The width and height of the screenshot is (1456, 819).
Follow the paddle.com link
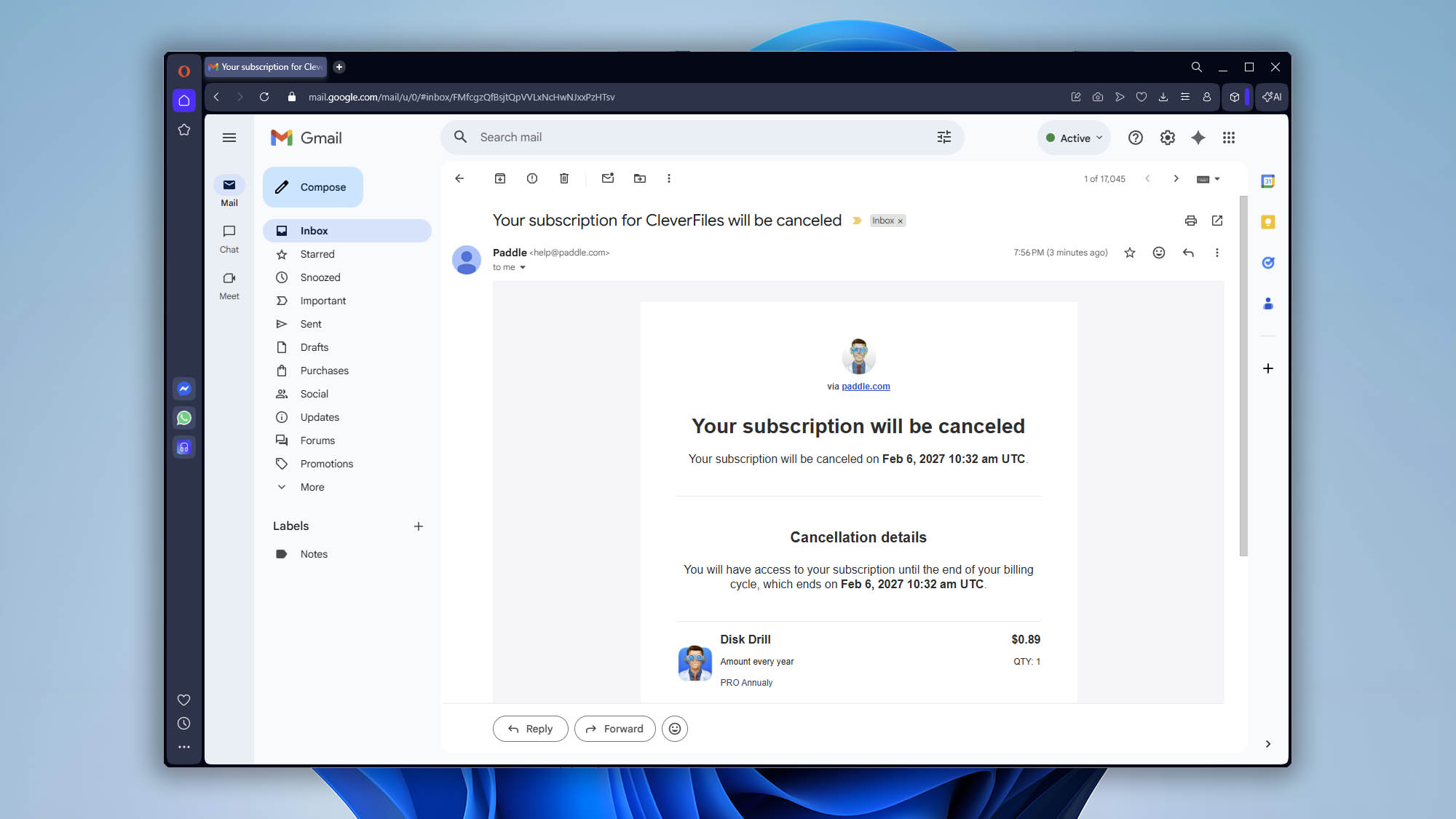coord(866,387)
